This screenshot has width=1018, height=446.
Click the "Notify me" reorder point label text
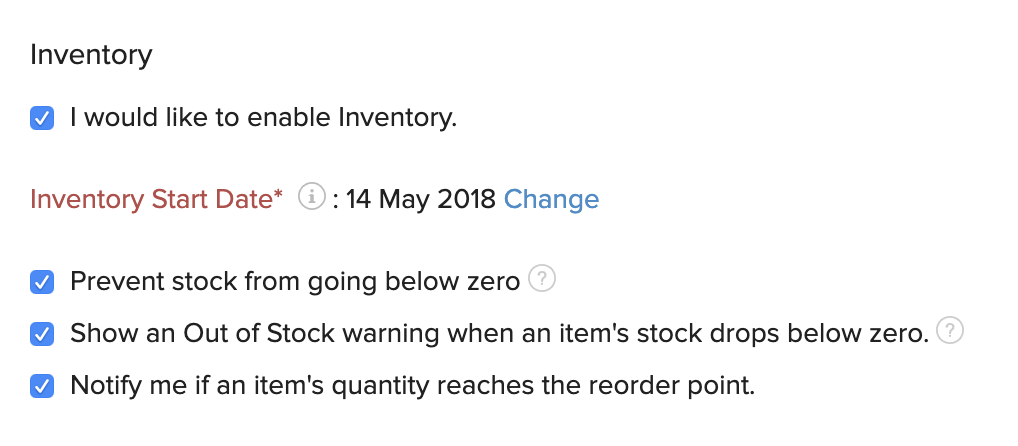[x=412, y=385]
